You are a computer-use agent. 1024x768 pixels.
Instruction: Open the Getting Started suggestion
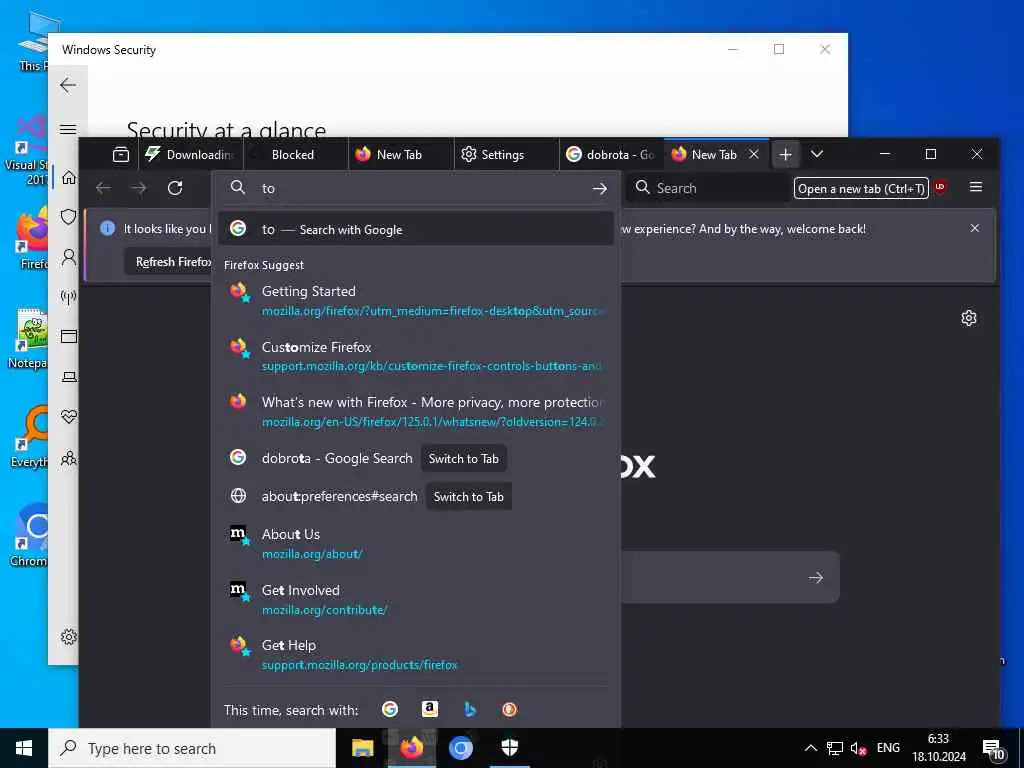415,300
